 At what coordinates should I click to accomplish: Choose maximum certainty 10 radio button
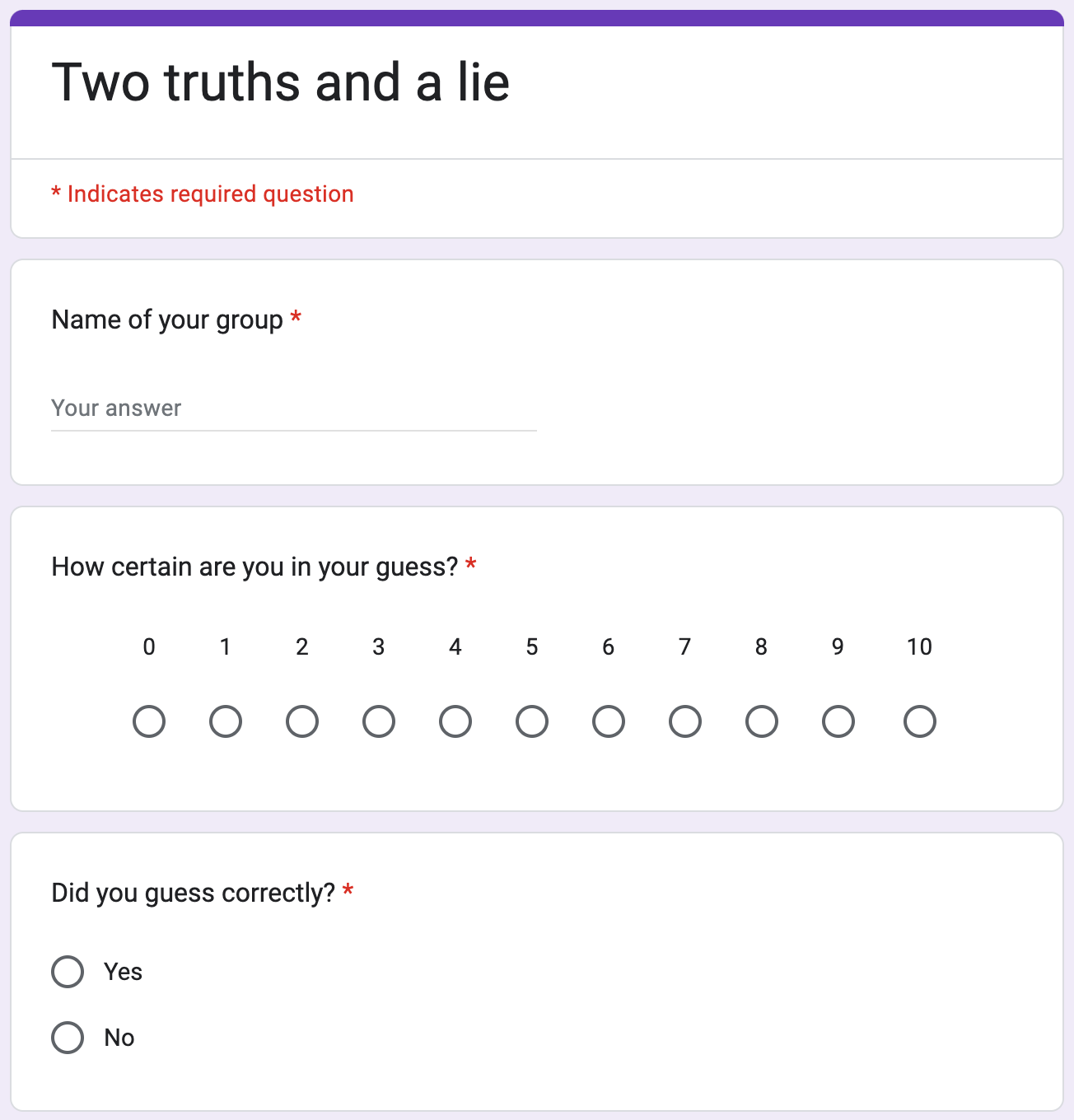pos(920,721)
